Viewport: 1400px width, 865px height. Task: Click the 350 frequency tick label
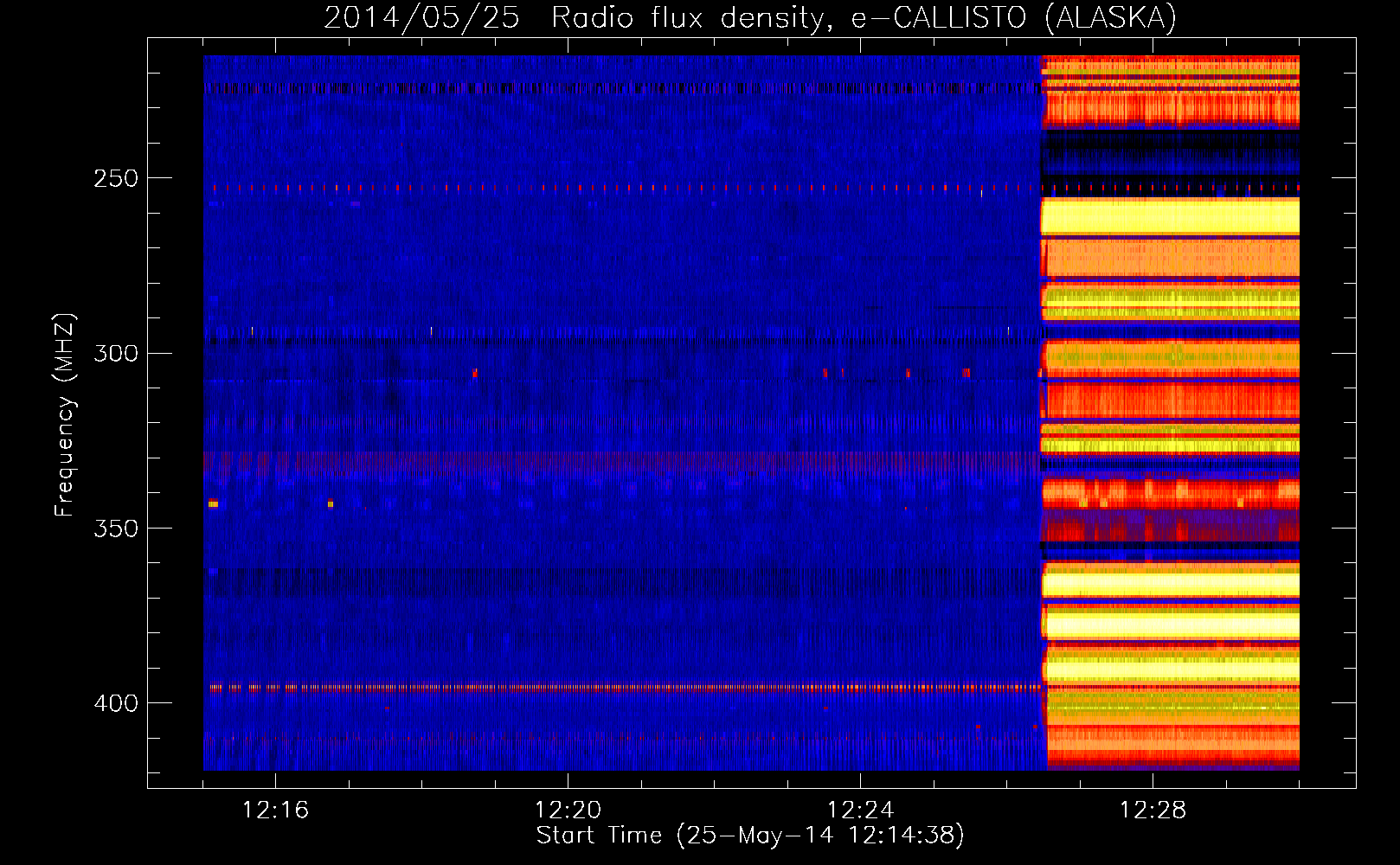coord(116,529)
